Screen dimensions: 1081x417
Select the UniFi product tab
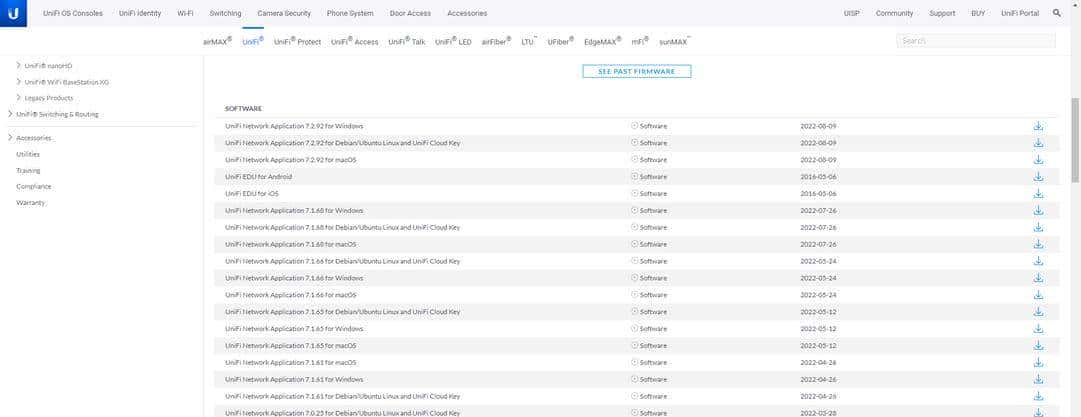[x=253, y=41]
